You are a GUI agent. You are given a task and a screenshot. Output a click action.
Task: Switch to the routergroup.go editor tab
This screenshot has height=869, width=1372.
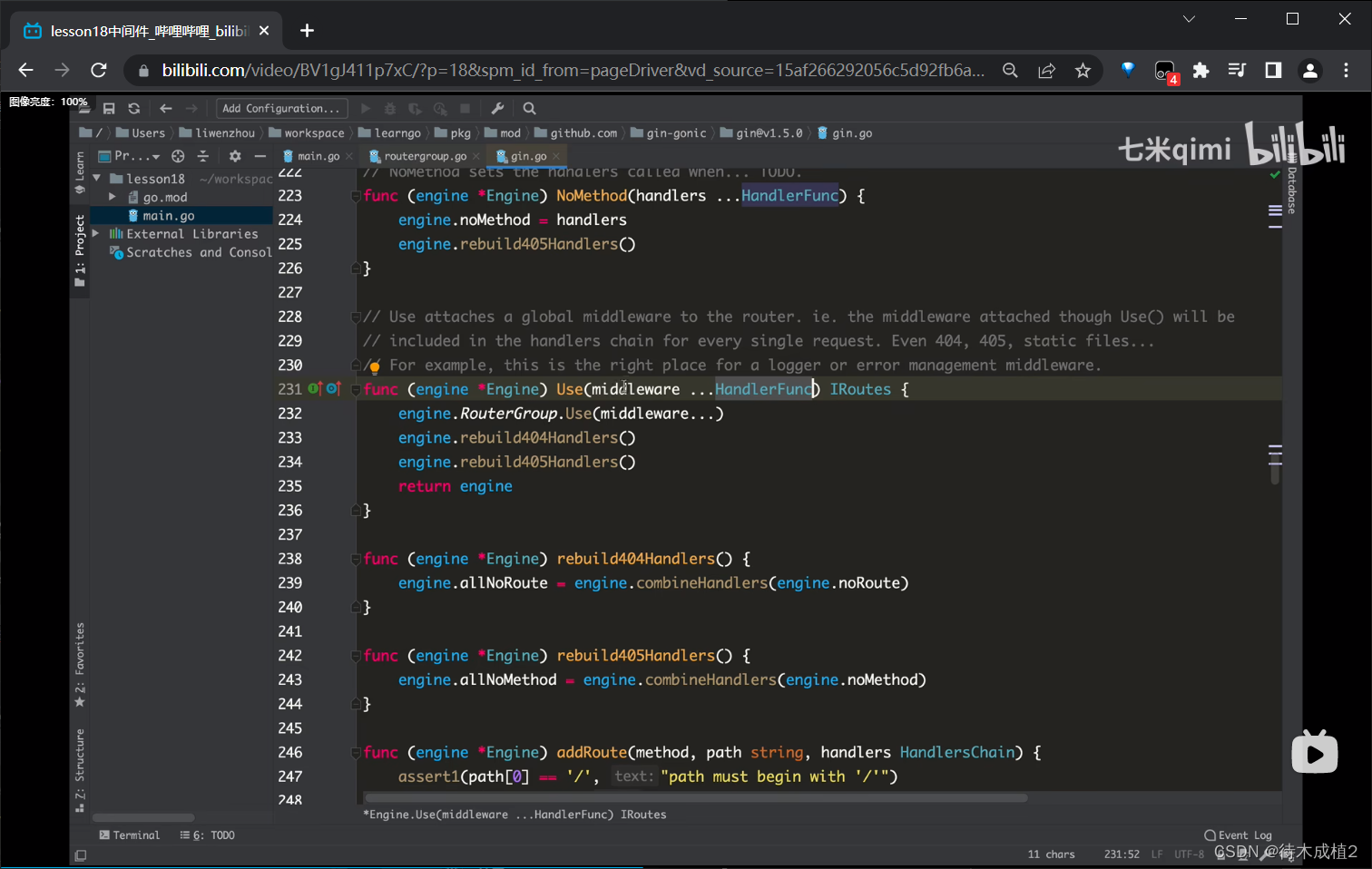425,156
